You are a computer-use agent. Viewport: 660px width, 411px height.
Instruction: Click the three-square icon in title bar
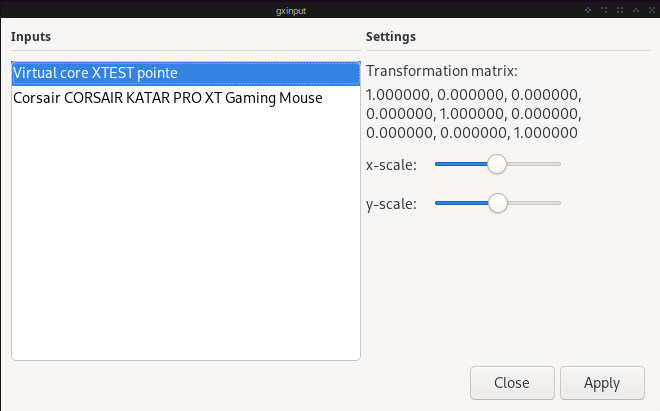[x=604, y=10]
